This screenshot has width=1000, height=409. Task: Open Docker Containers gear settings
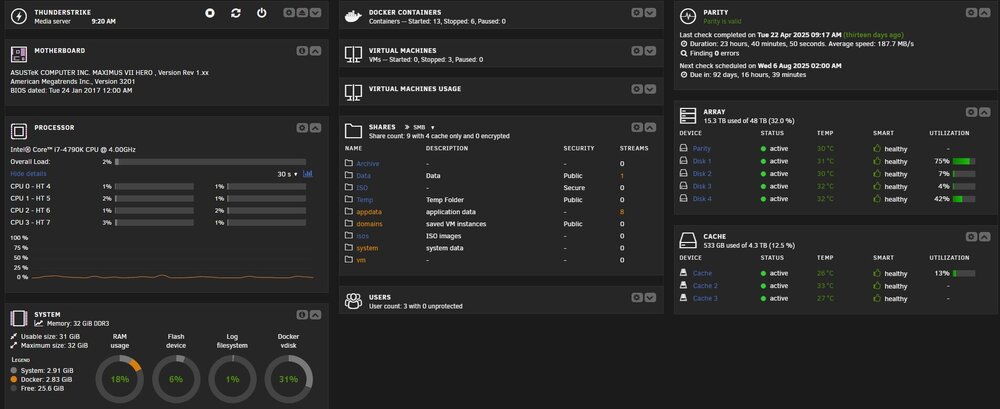coord(636,13)
